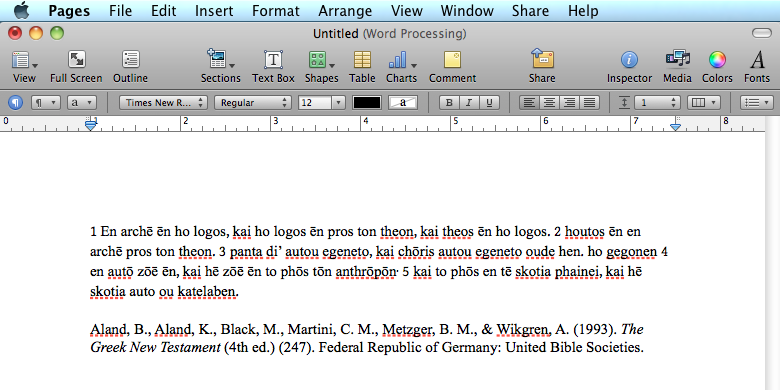The image size is (780, 390).
Task: Click "United Bible Societies" in the citation
Action: pos(575,347)
